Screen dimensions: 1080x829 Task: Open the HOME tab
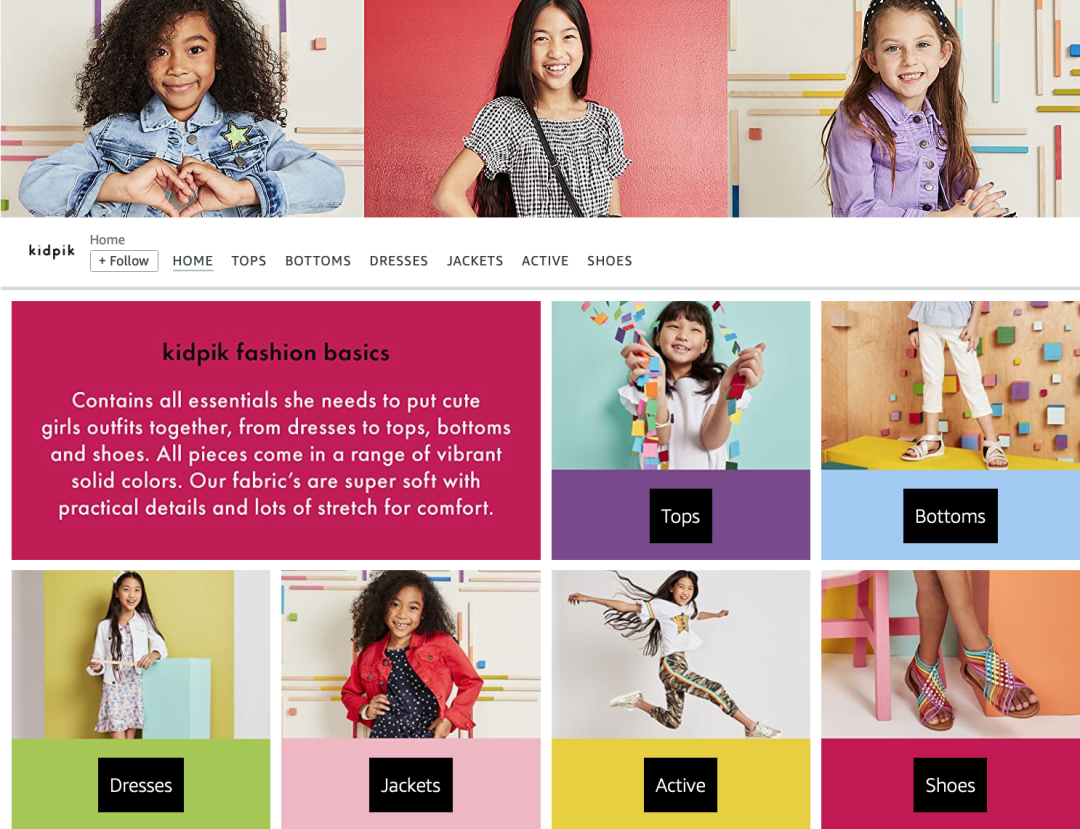tap(193, 261)
